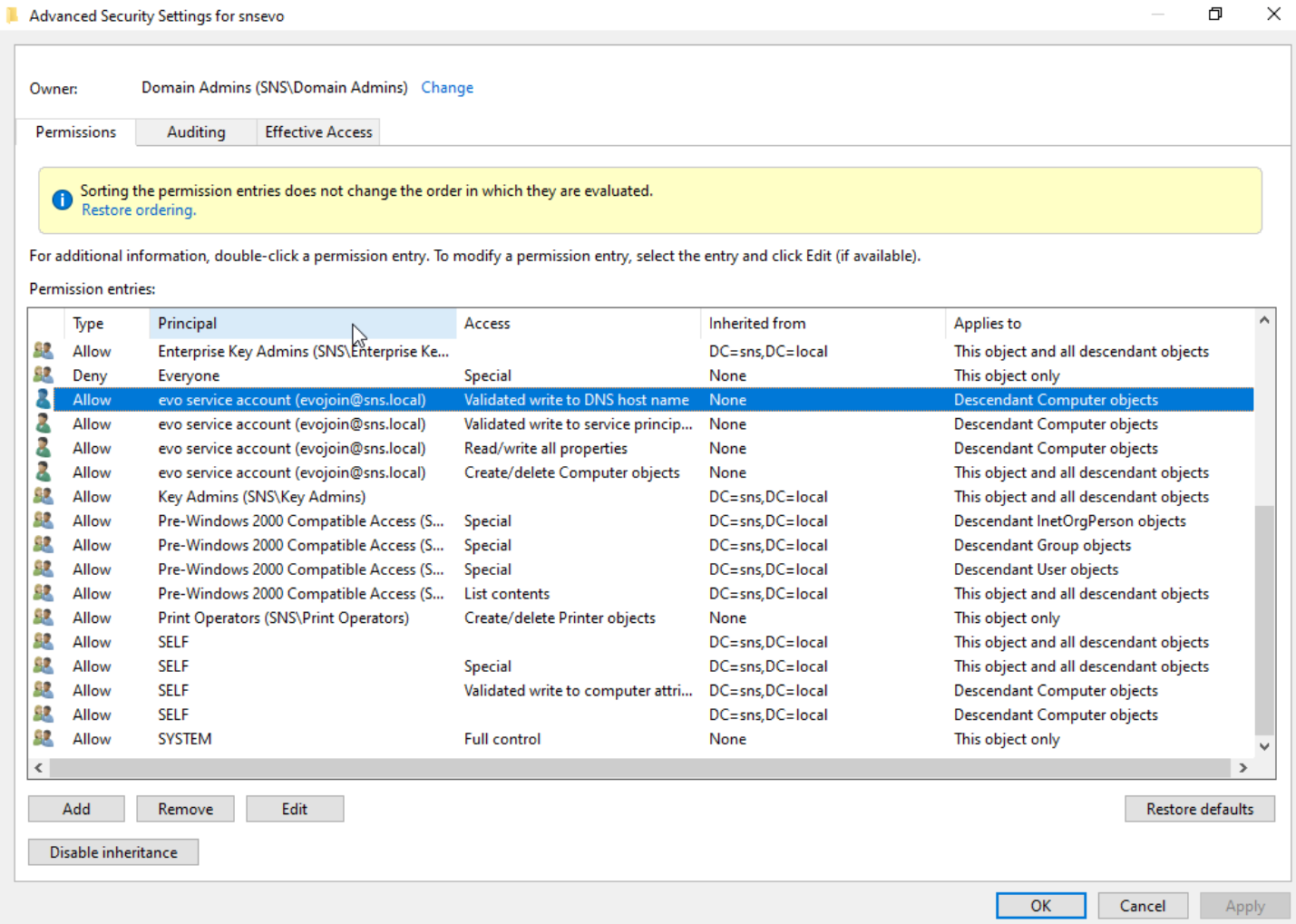Viewport: 1296px width, 924px height.
Task: Click the vertical scrollbar thumb of the list
Action: pos(1264,620)
